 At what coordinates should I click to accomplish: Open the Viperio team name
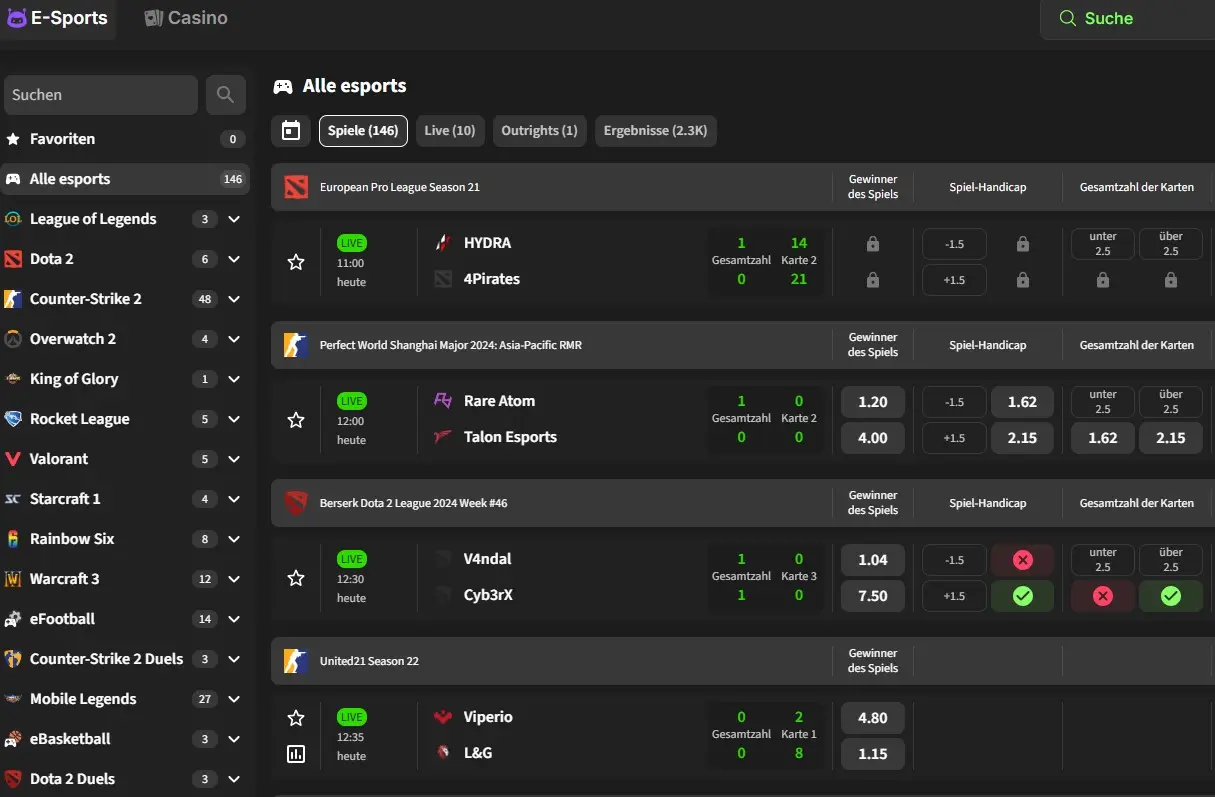point(488,717)
